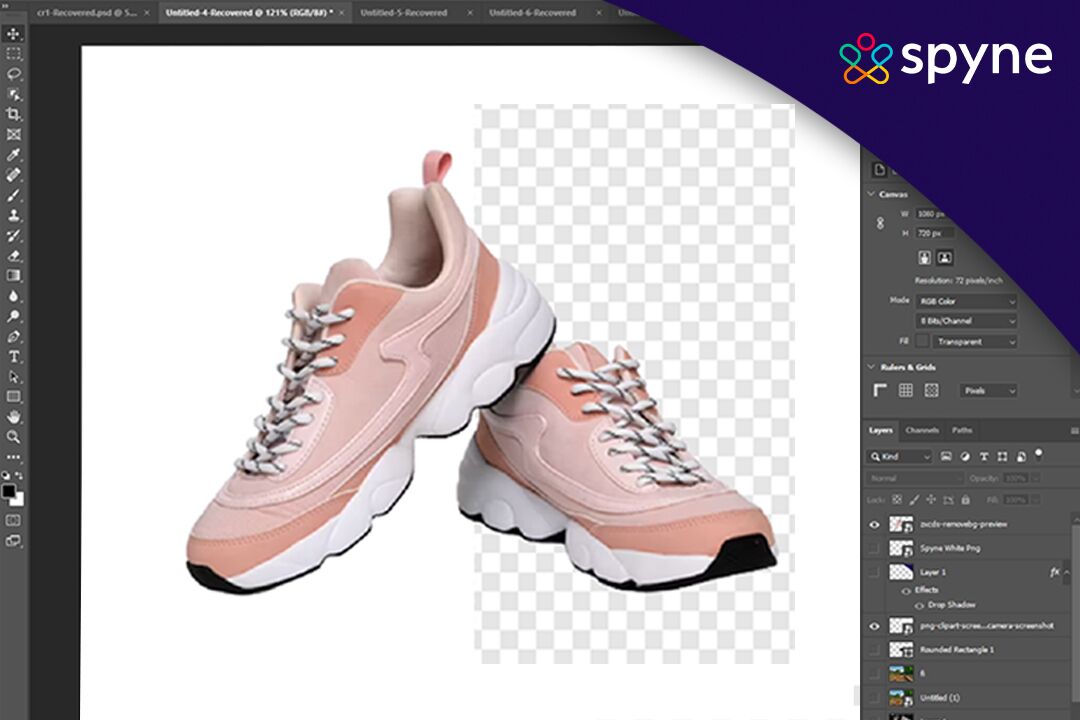Image resolution: width=1080 pixels, height=720 pixels.
Task: Select the Crop tool
Action: click(x=14, y=114)
